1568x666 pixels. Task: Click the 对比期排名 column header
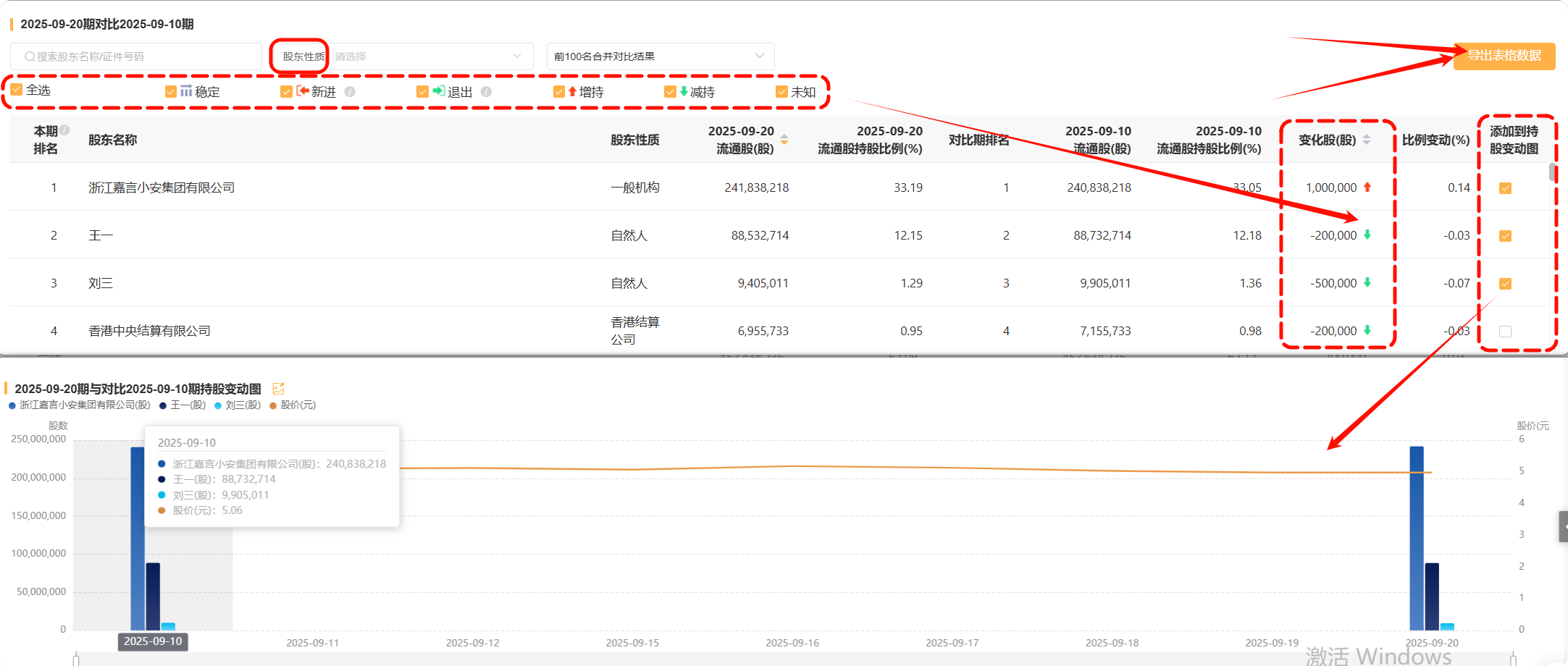[979, 140]
